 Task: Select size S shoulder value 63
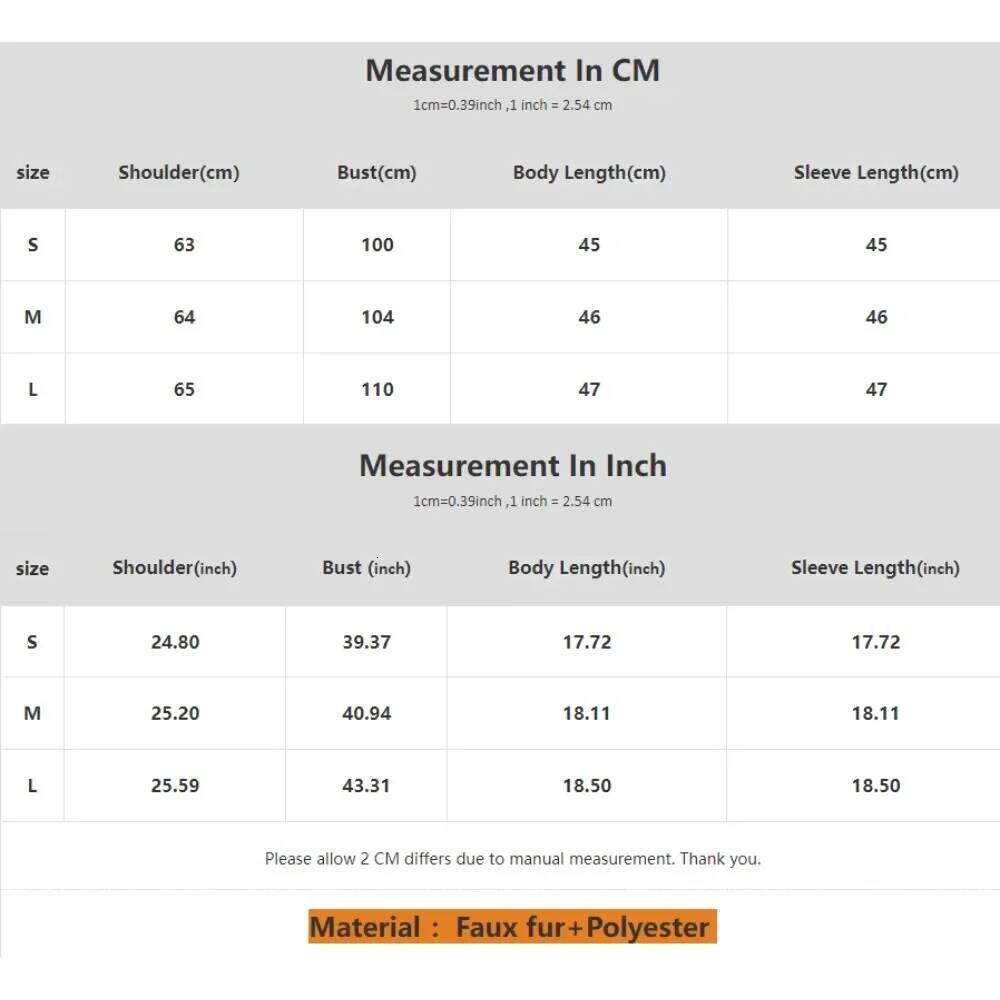(x=184, y=245)
